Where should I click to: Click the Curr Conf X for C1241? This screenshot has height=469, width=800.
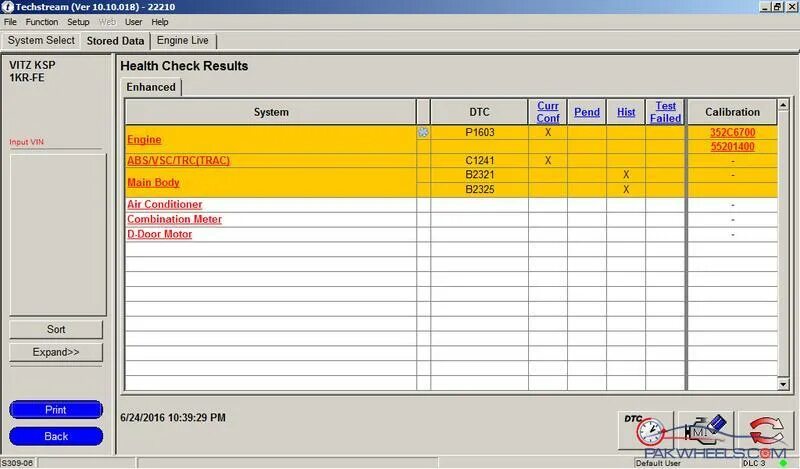coord(548,160)
